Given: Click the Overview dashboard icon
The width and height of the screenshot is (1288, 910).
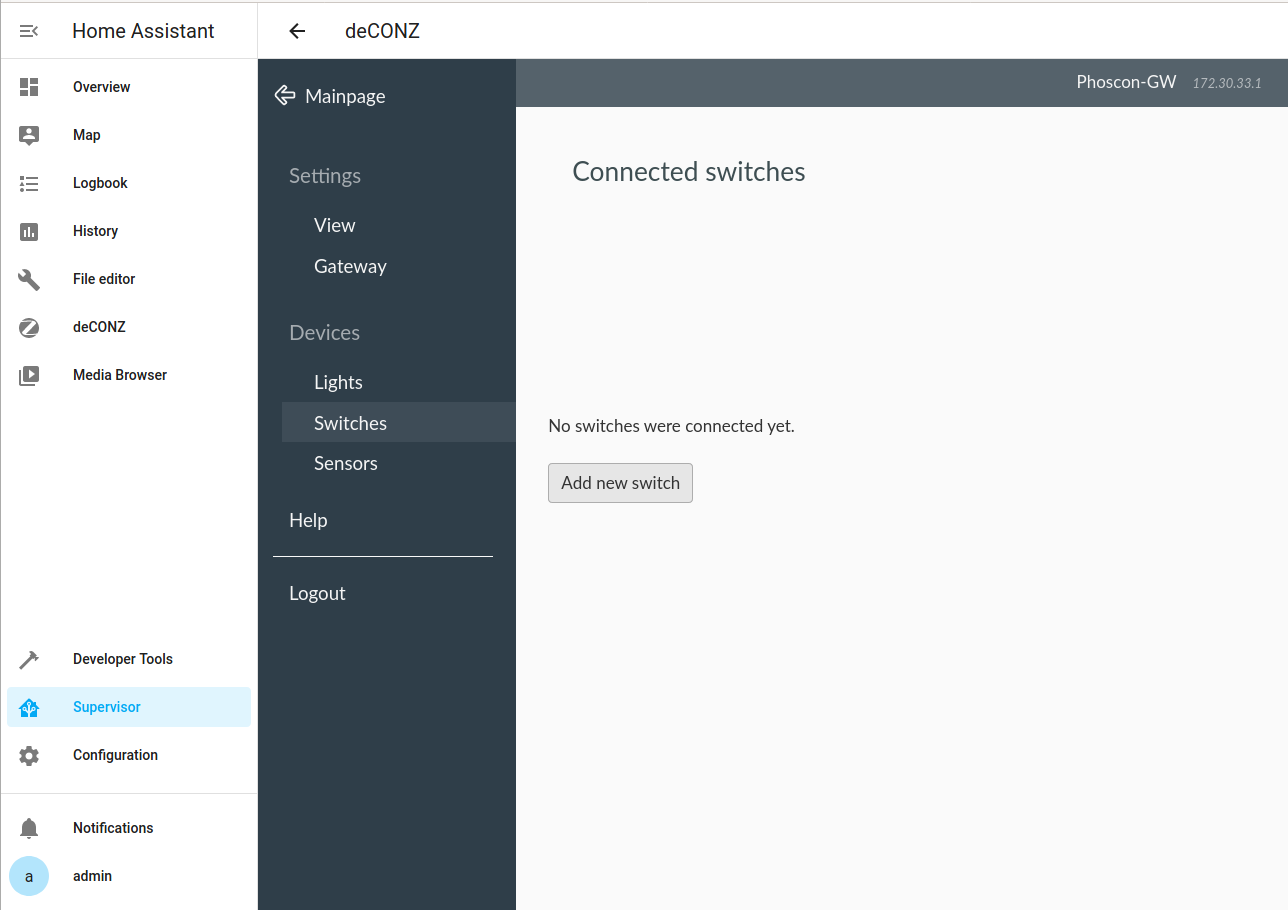Looking at the screenshot, I should [29, 87].
